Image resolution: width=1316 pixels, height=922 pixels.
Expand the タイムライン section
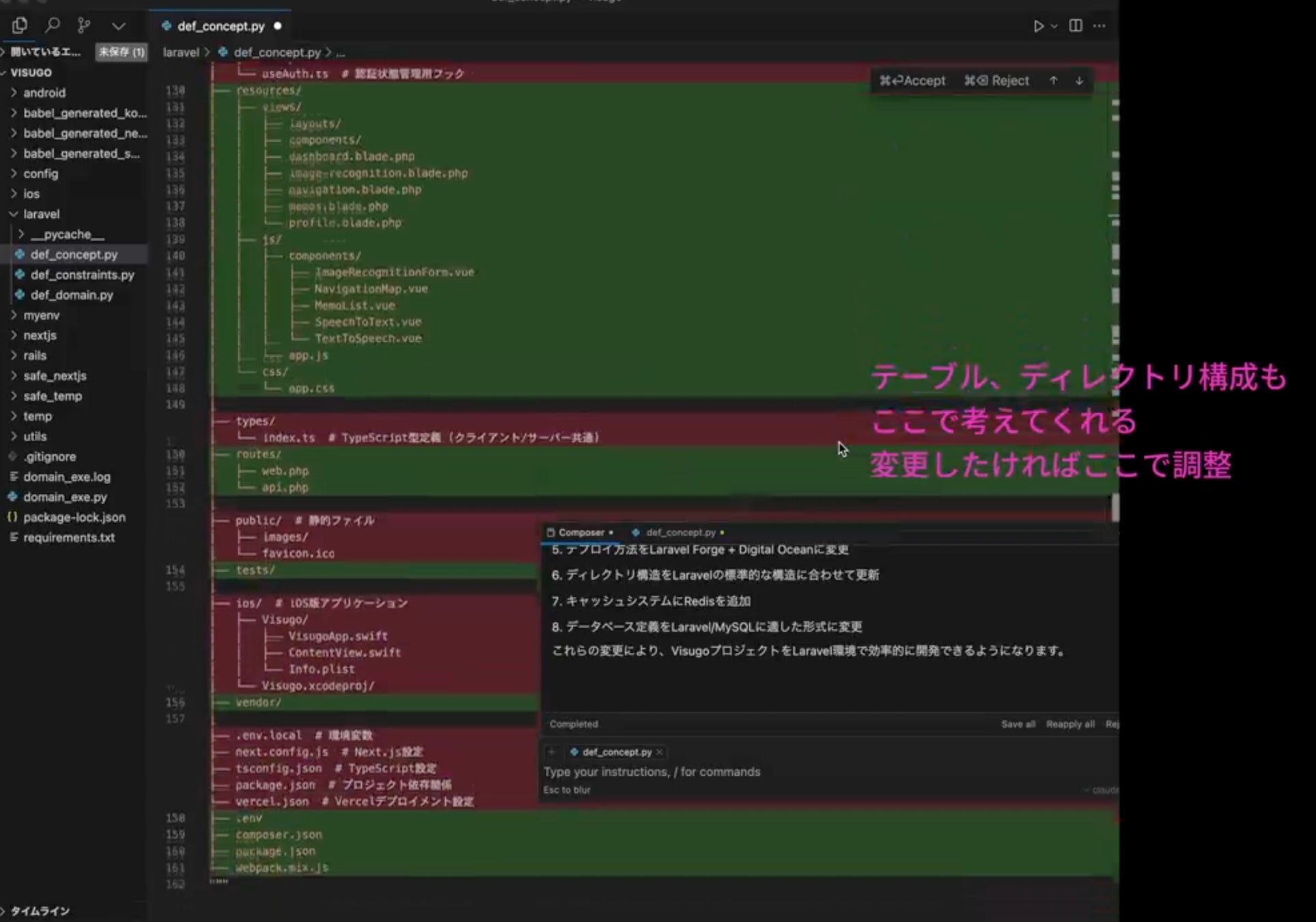(40, 911)
